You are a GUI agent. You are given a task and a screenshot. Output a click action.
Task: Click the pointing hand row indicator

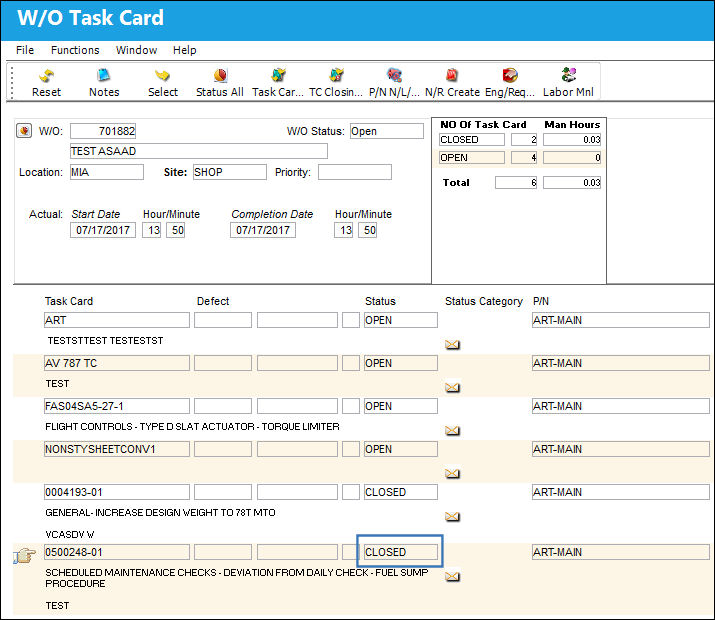point(24,555)
